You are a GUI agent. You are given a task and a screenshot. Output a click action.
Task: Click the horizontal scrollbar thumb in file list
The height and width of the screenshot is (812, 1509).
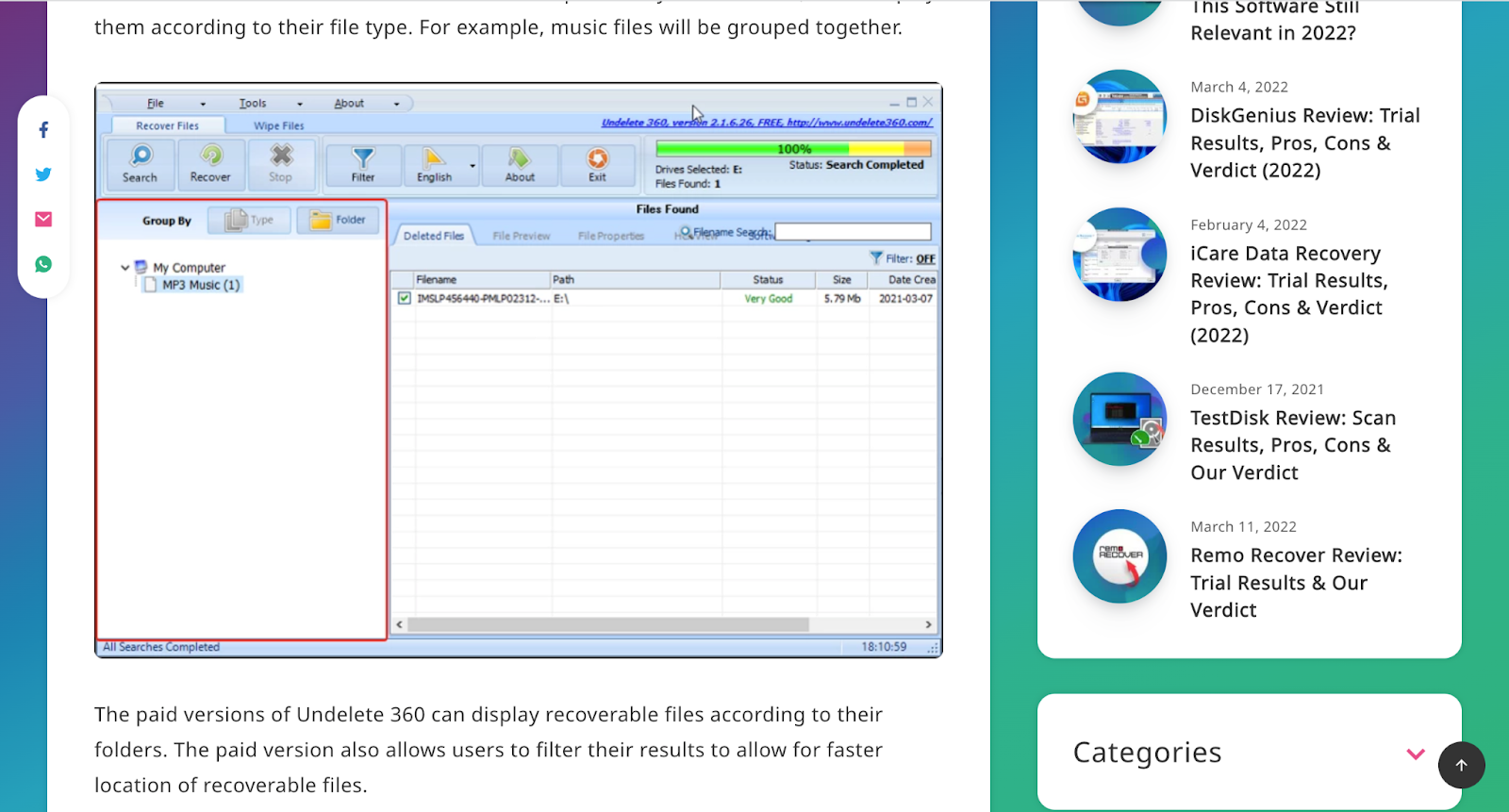point(608,624)
